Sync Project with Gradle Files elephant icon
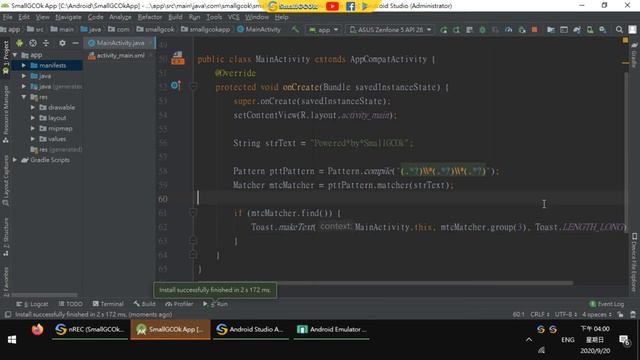The height and width of the screenshot is (360, 640). point(577,30)
